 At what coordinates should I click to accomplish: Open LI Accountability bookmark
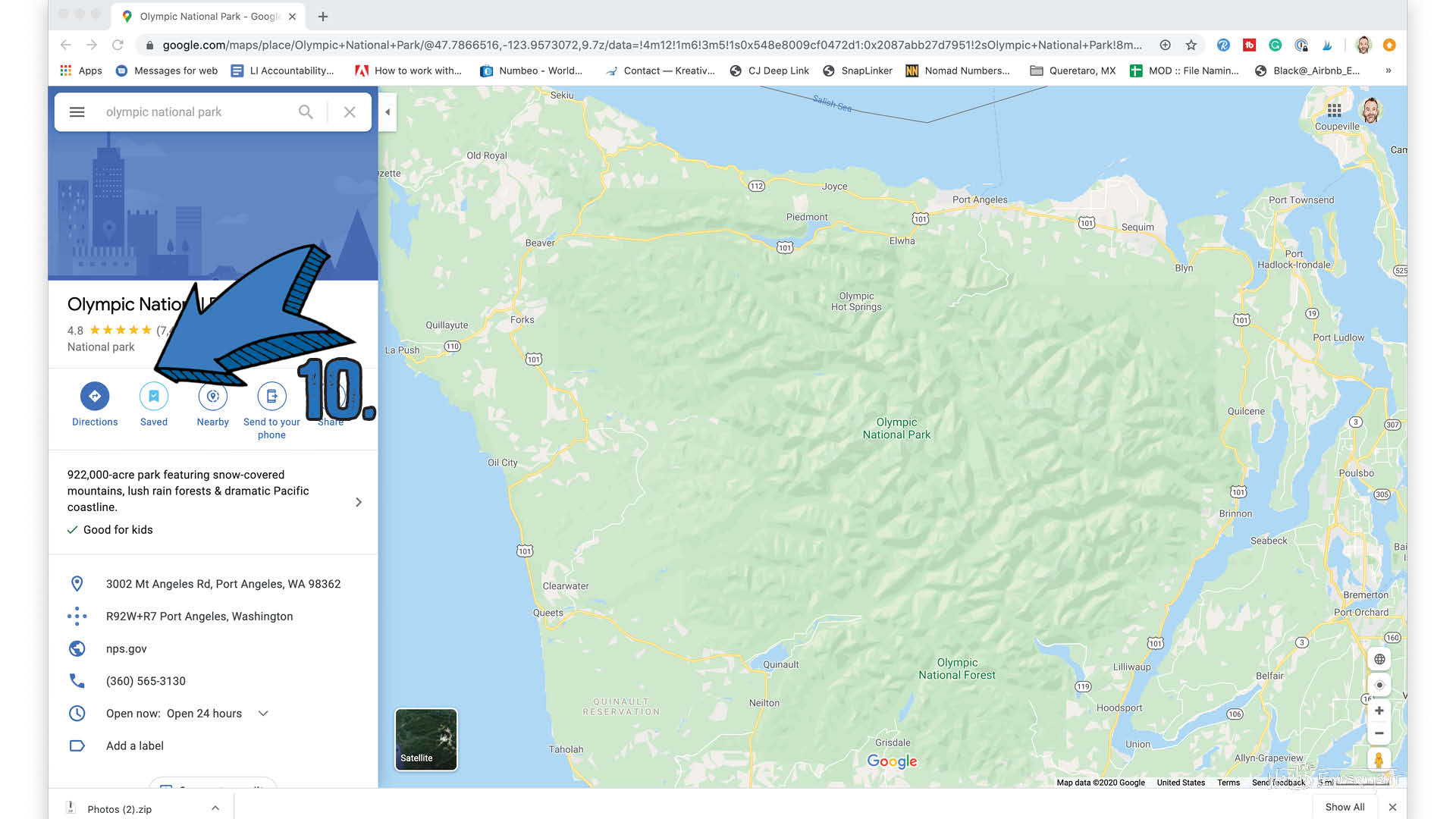click(x=283, y=71)
